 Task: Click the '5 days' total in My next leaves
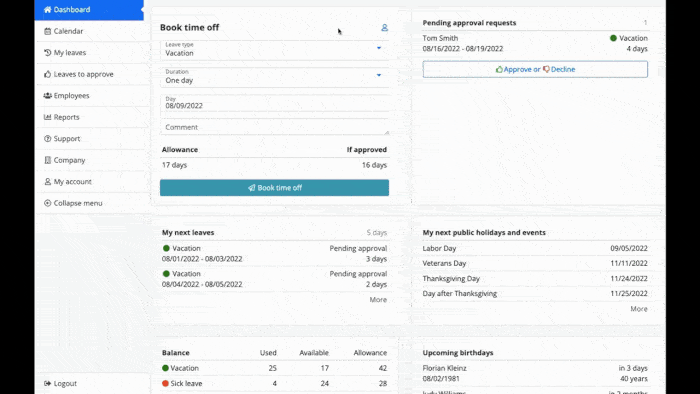pyautogui.click(x=377, y=232)
